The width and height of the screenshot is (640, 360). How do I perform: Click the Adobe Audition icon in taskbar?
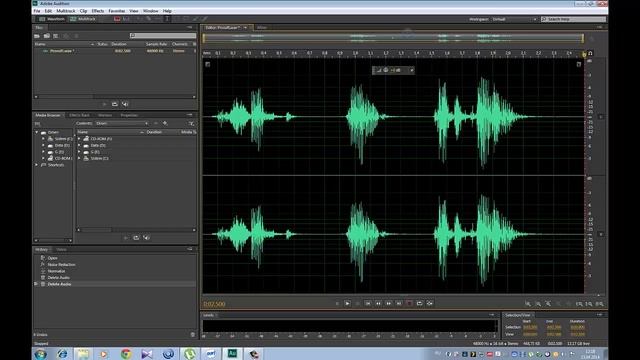[232, 353]
